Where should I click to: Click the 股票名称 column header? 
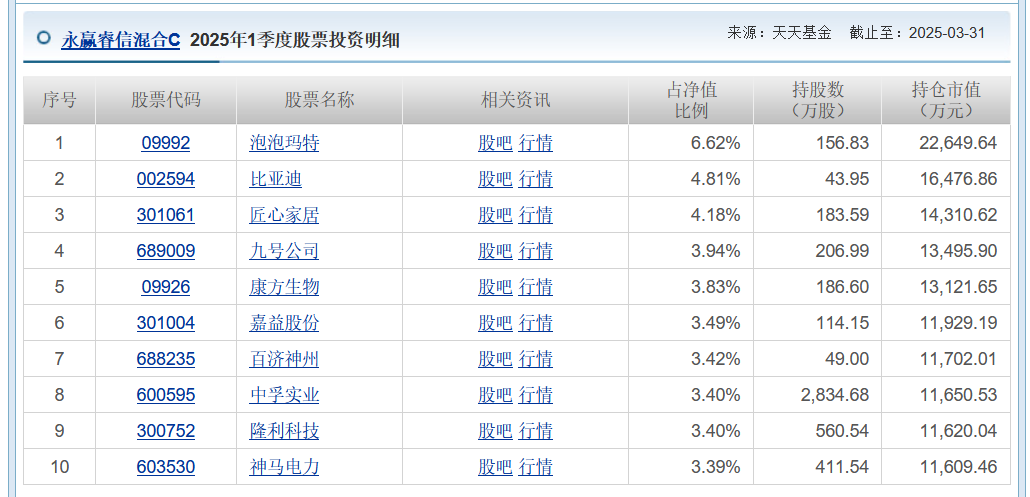pyautogui.click(x=319, y=100)
